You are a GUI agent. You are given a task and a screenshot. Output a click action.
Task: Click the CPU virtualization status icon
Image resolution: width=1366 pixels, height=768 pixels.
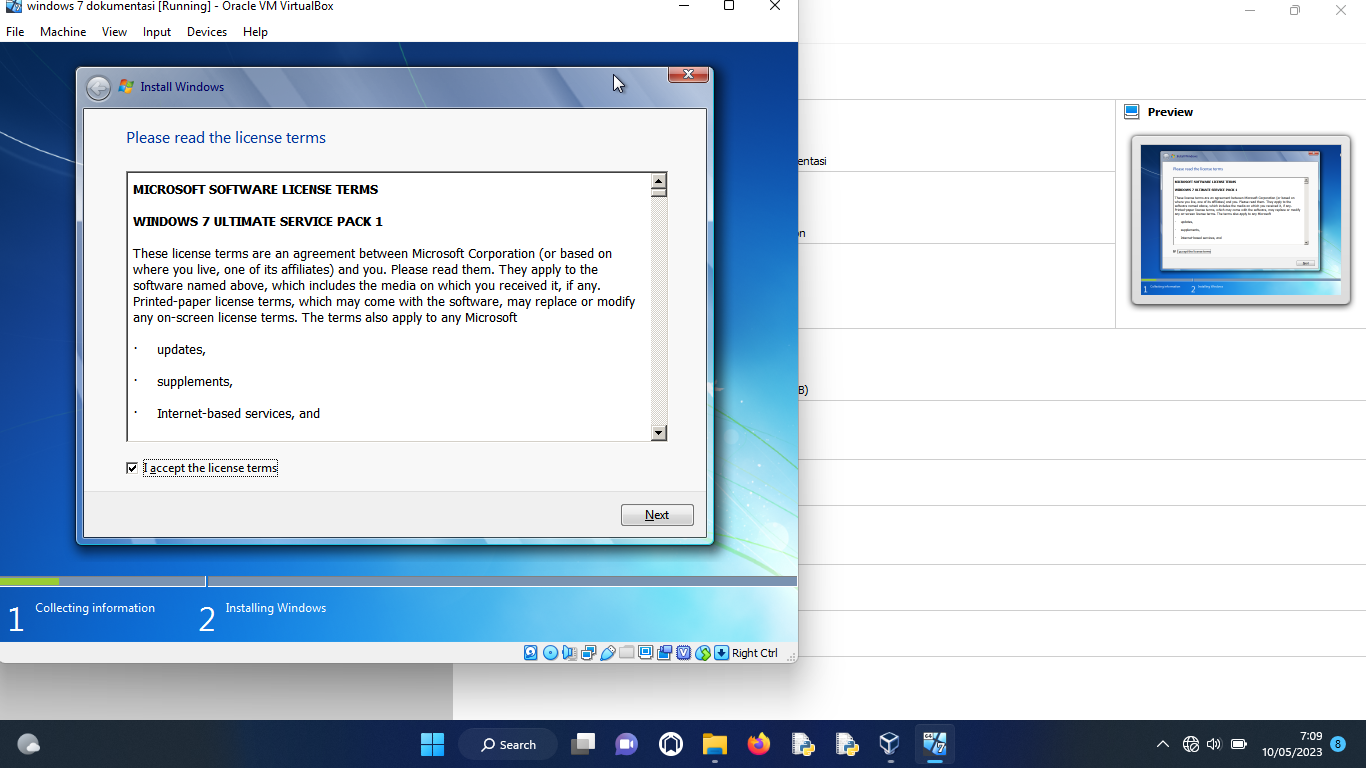[684, 653]
